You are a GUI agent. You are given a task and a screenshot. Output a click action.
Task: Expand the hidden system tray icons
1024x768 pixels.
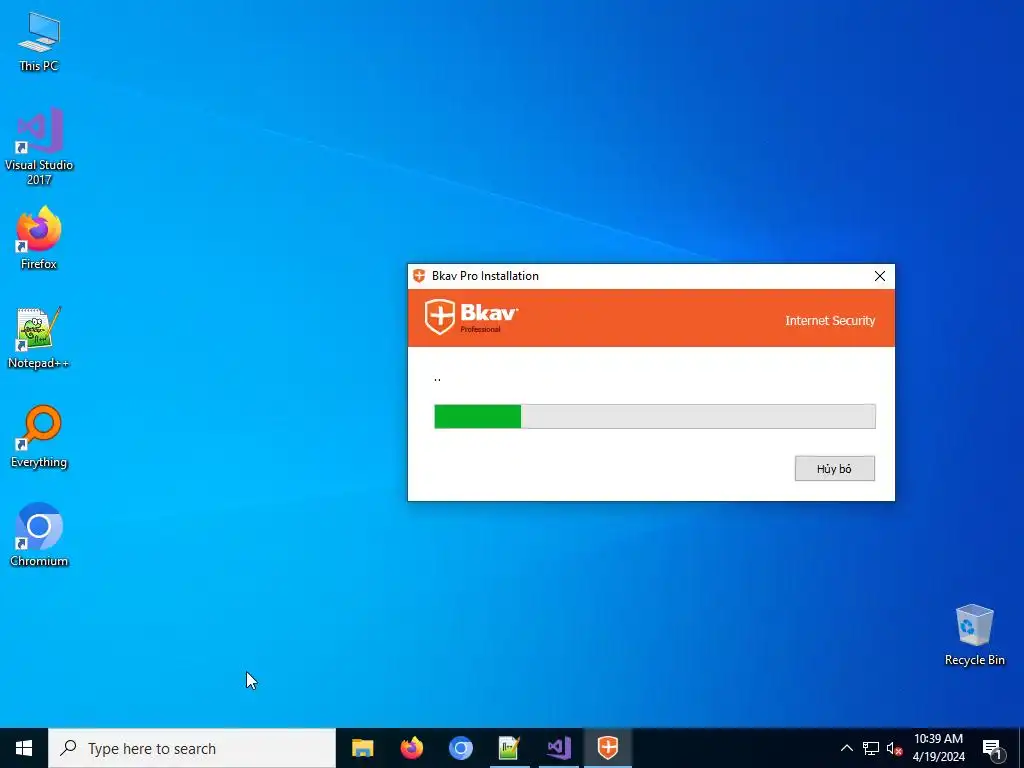tap(846, 748)
